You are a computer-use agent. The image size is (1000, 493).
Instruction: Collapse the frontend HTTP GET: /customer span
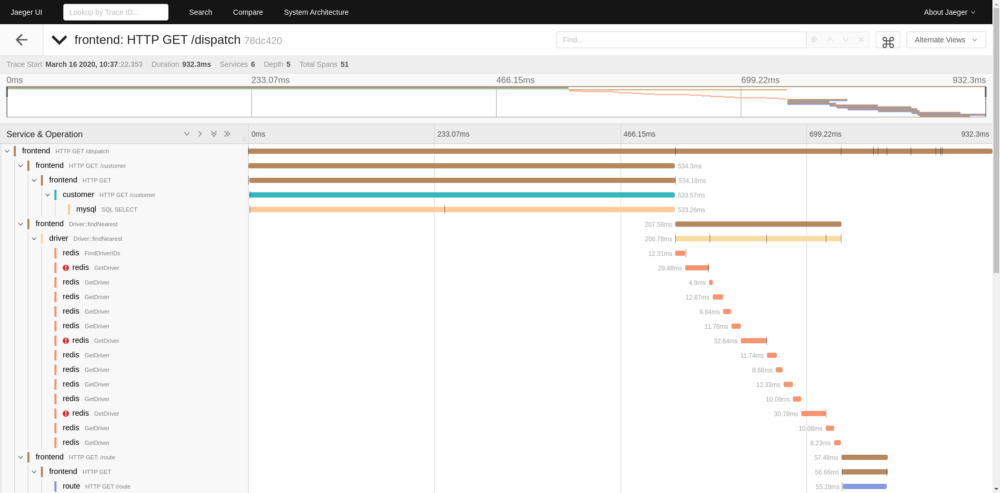click(x=20, y=166)
